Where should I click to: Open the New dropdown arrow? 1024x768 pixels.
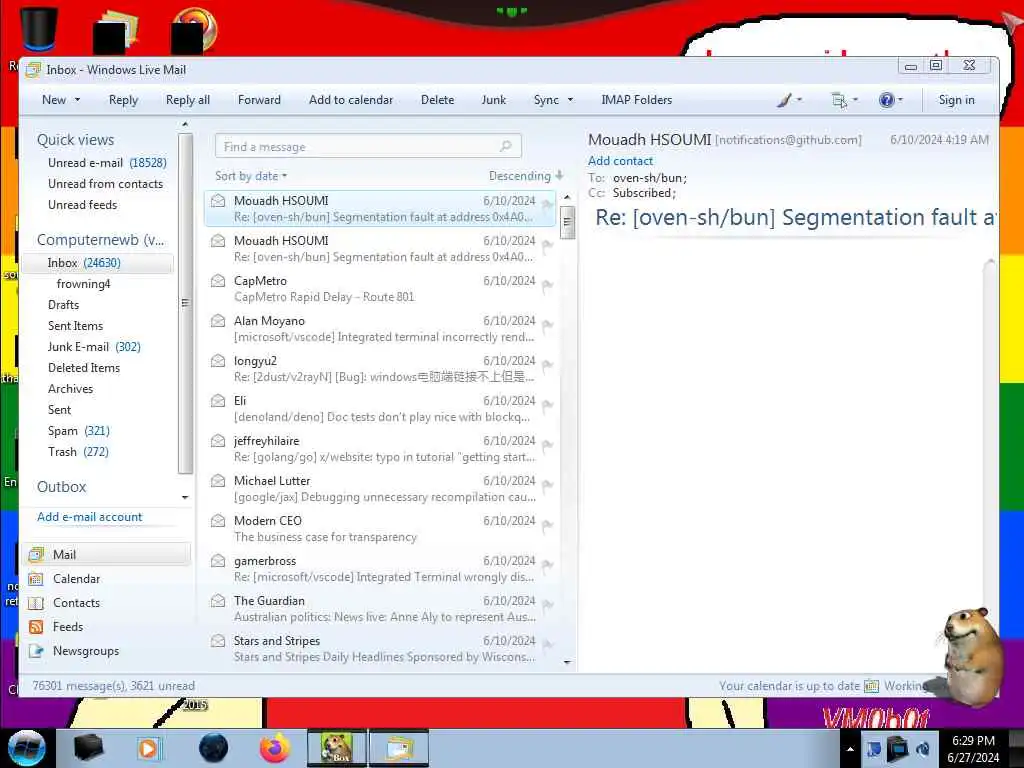coord(78,100)
